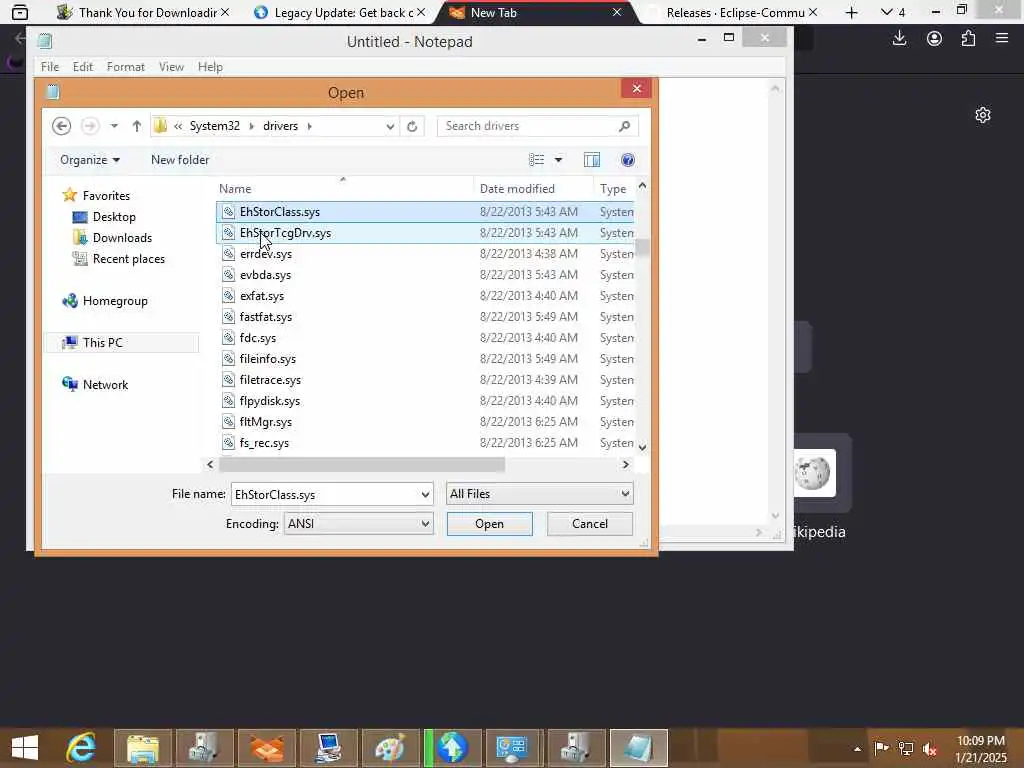This screenshot has width=1024, height=768.
Task: Open new tab page settings gear
Action: tap(983, 116)
